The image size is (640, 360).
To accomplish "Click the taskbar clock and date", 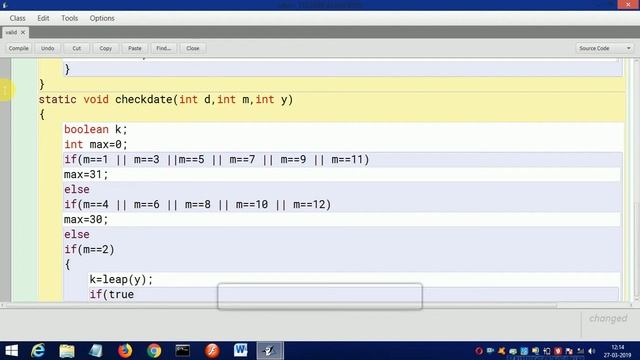I will pyautogui.click(x=617, y=351).
